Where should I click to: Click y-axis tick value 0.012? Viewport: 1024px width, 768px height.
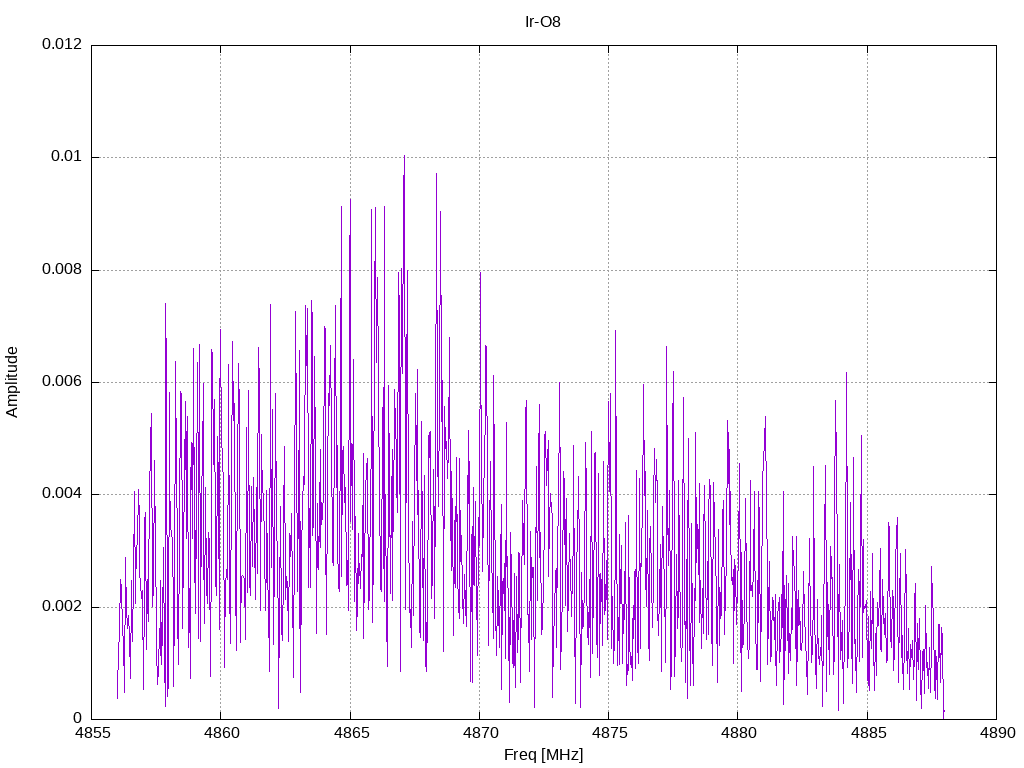click(x=62, y=44)
